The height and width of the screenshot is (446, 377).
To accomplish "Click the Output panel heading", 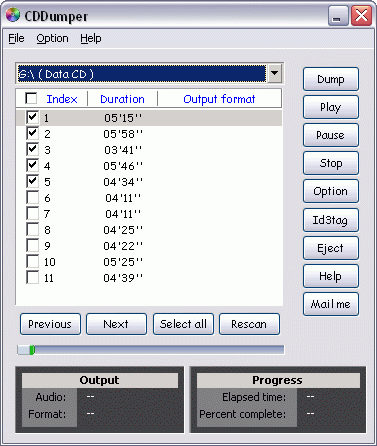I will (99, 380).
